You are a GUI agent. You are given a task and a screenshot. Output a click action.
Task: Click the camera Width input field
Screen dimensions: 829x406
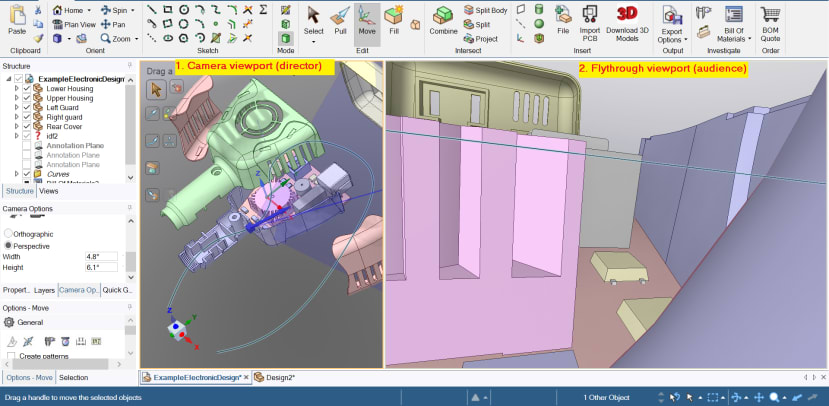tap(102, 256)
